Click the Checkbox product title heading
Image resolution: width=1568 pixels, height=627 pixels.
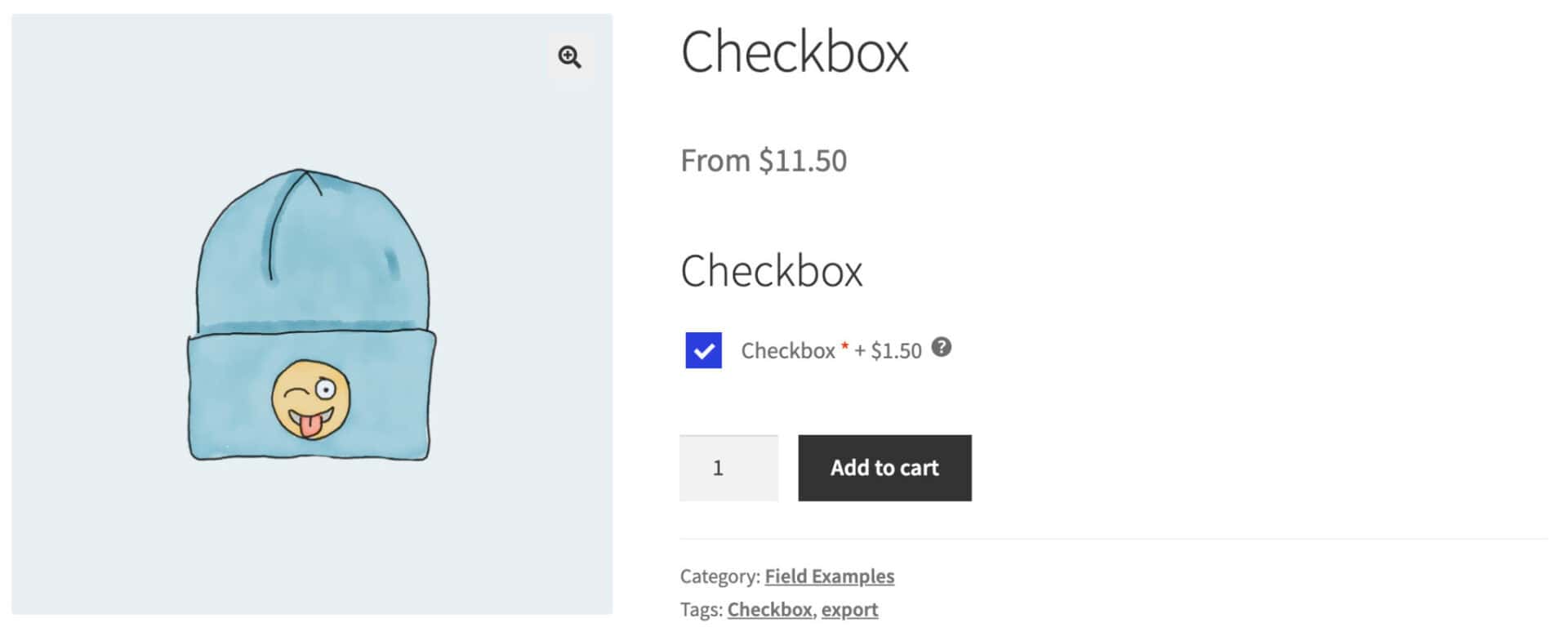point(795,51)
